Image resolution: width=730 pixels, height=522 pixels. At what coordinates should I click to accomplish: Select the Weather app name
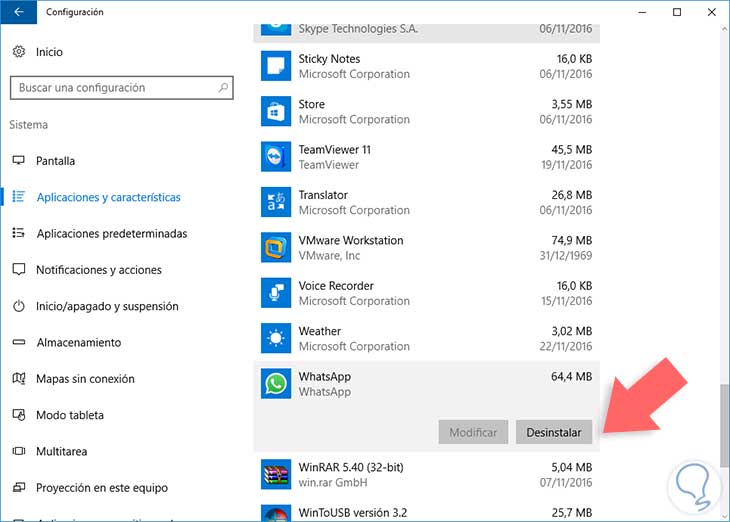point(319,331)
